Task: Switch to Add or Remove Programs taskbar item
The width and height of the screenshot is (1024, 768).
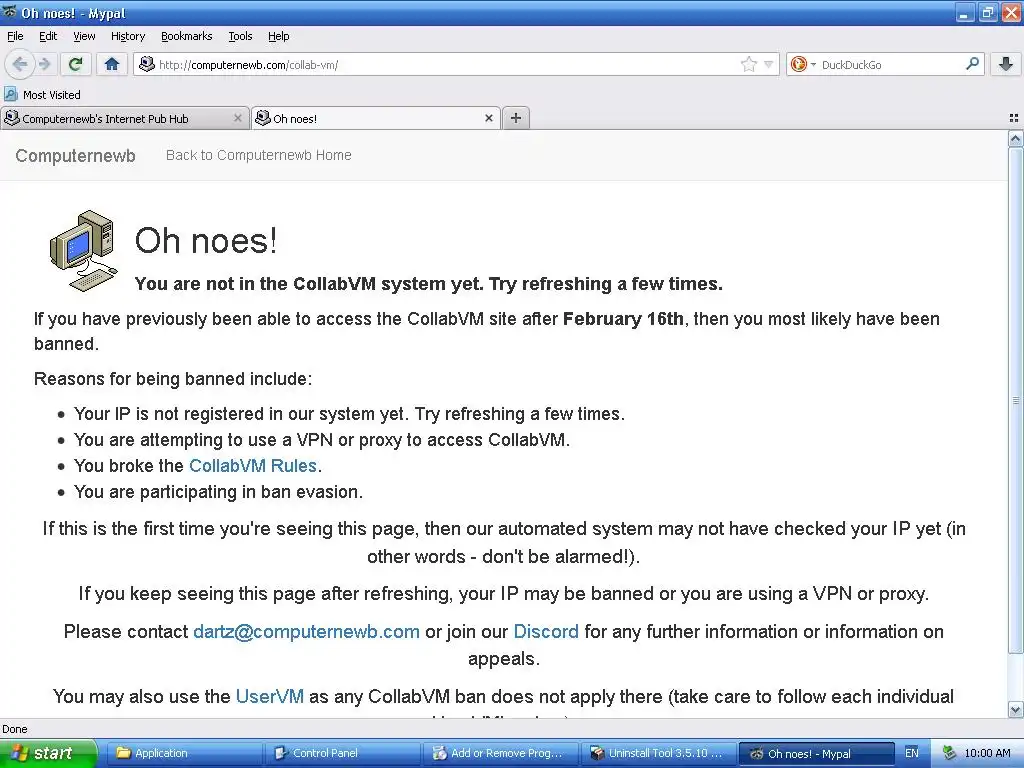Action: click(x=500, y=753)
